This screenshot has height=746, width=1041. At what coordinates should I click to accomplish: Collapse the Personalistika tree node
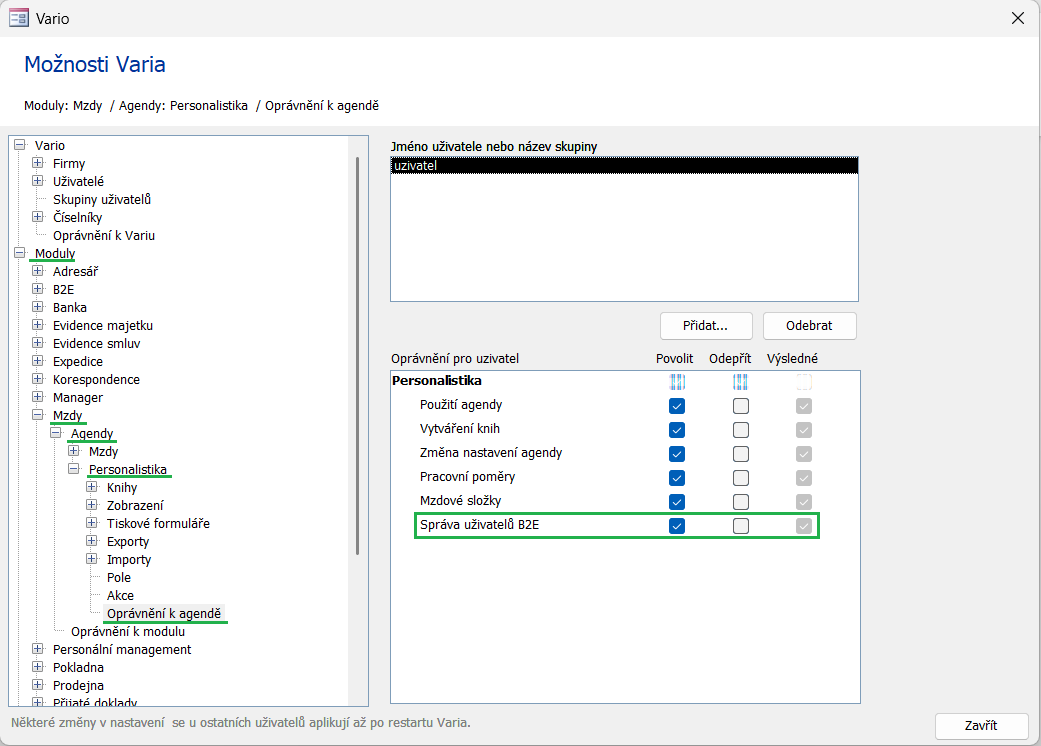(x=74, y=469)
